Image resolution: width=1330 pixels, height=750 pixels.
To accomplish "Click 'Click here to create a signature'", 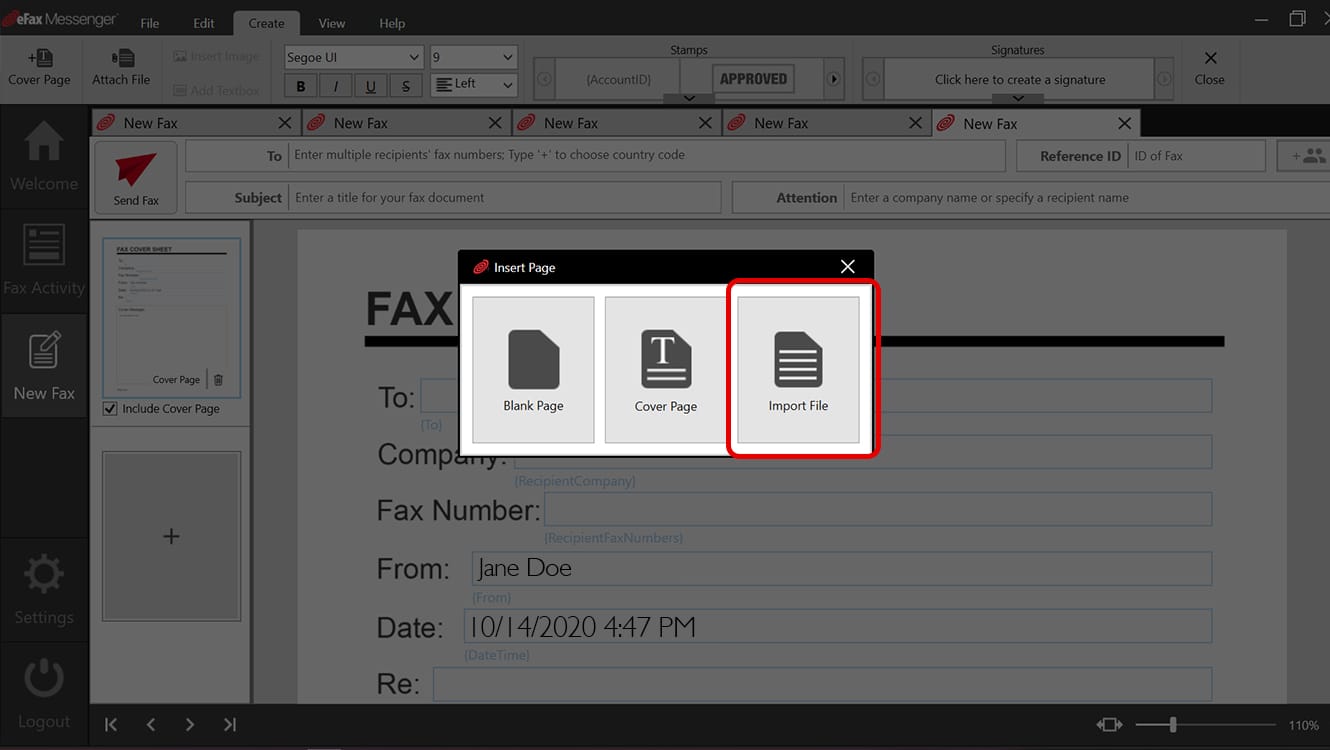I will point(1017,77).
